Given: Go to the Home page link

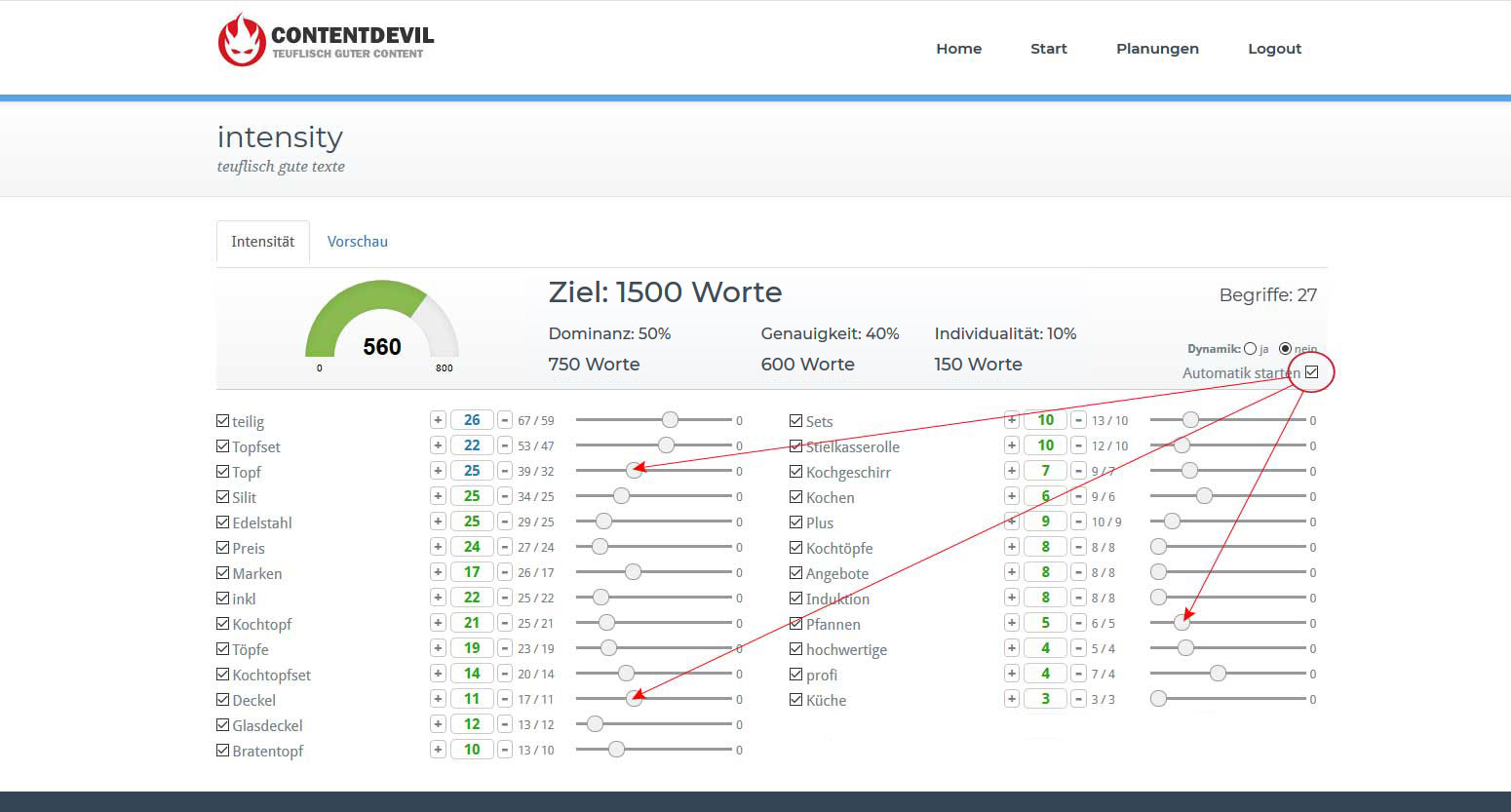Looking at the screenshot, I should (x=958, y=49).
